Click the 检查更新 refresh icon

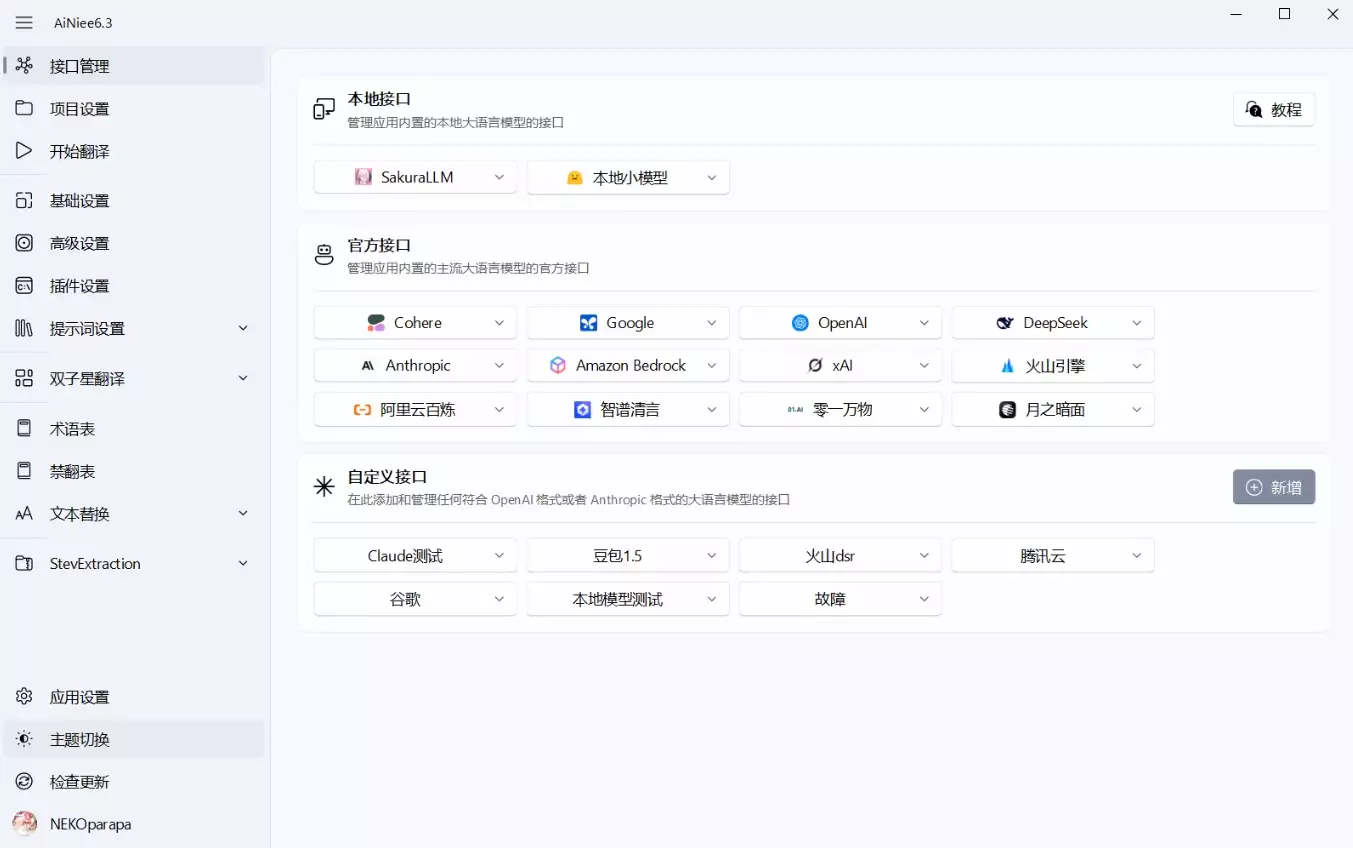(x=24, y=782)
